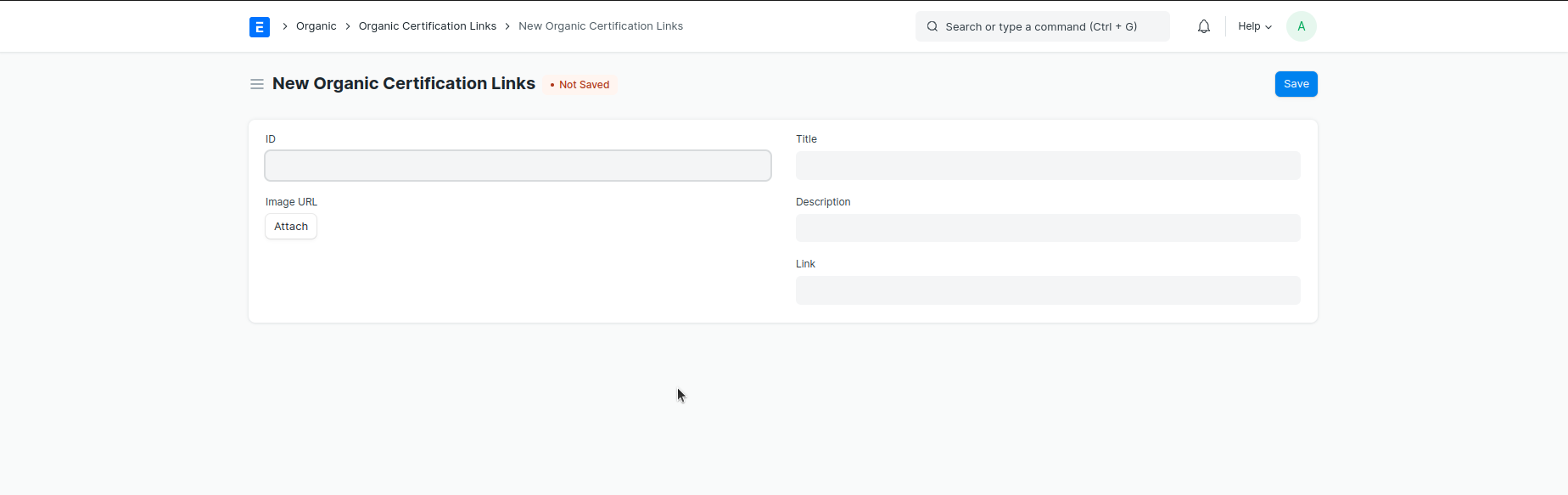This screenshot has width=1568, height=495.
Task: Expand the Help dropdown menu
Action: (x=1254, y=26)
